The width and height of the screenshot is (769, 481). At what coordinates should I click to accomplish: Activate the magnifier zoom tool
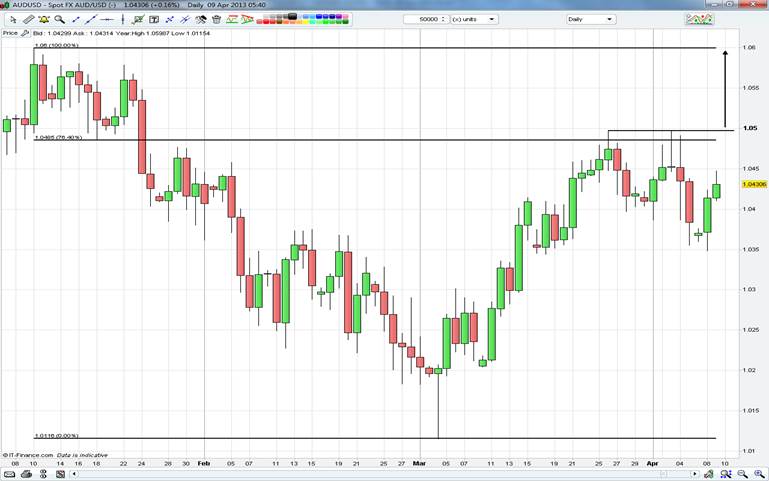click(x=59, y=20)
